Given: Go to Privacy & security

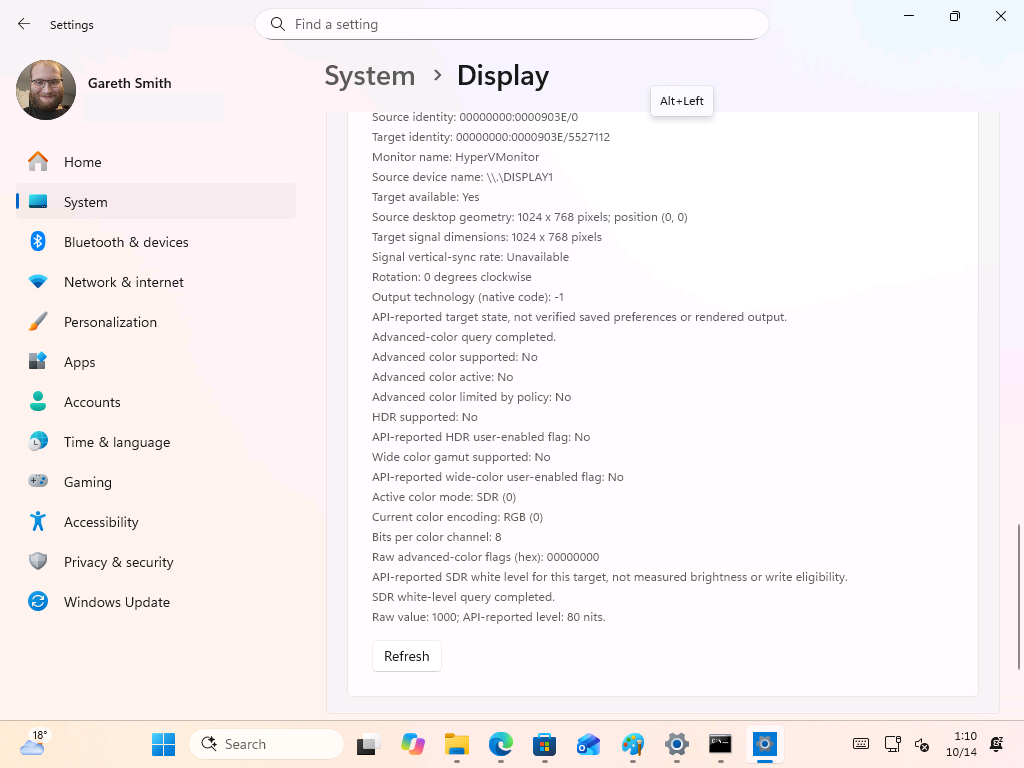Looking at the screenshot, I should coord(155,562).
